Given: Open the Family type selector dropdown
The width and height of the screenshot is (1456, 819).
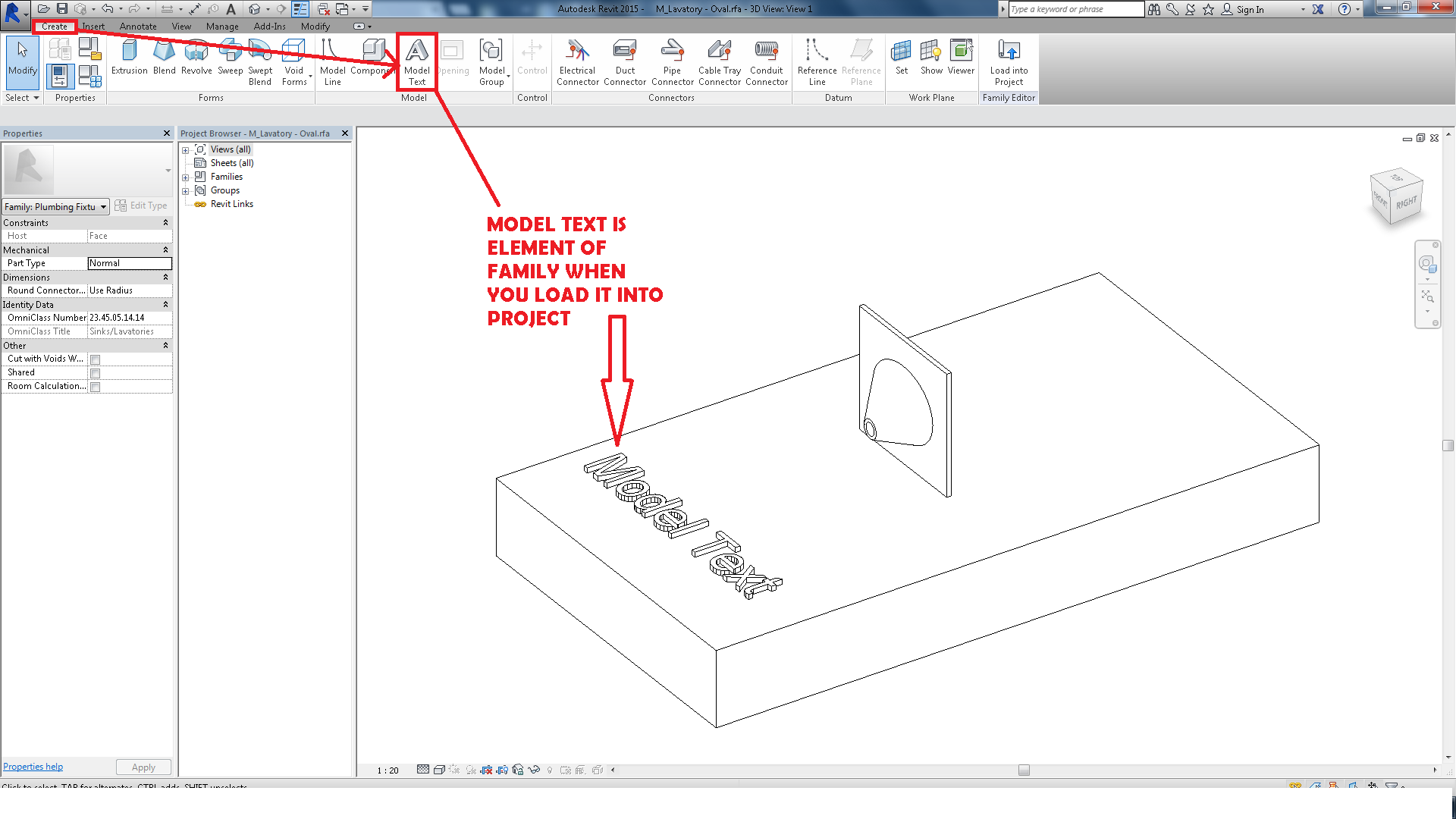Looking at the screenshot, I should click(x=104, y=206).
